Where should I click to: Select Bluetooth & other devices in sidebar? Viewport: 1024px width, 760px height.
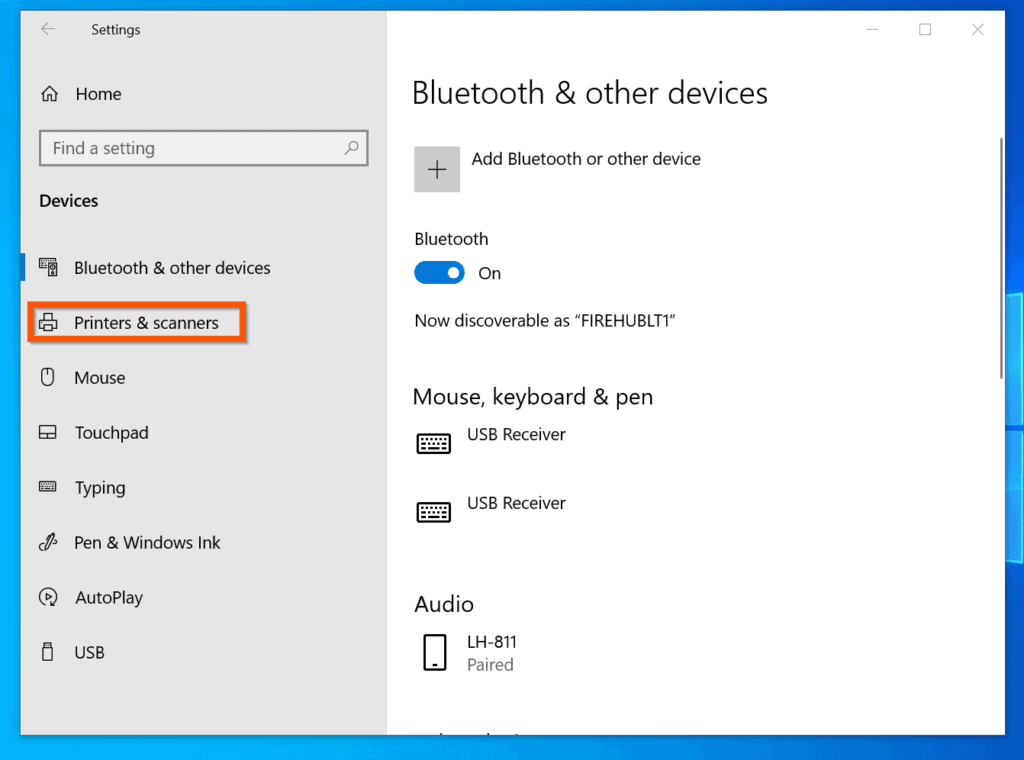click(172, 268)
